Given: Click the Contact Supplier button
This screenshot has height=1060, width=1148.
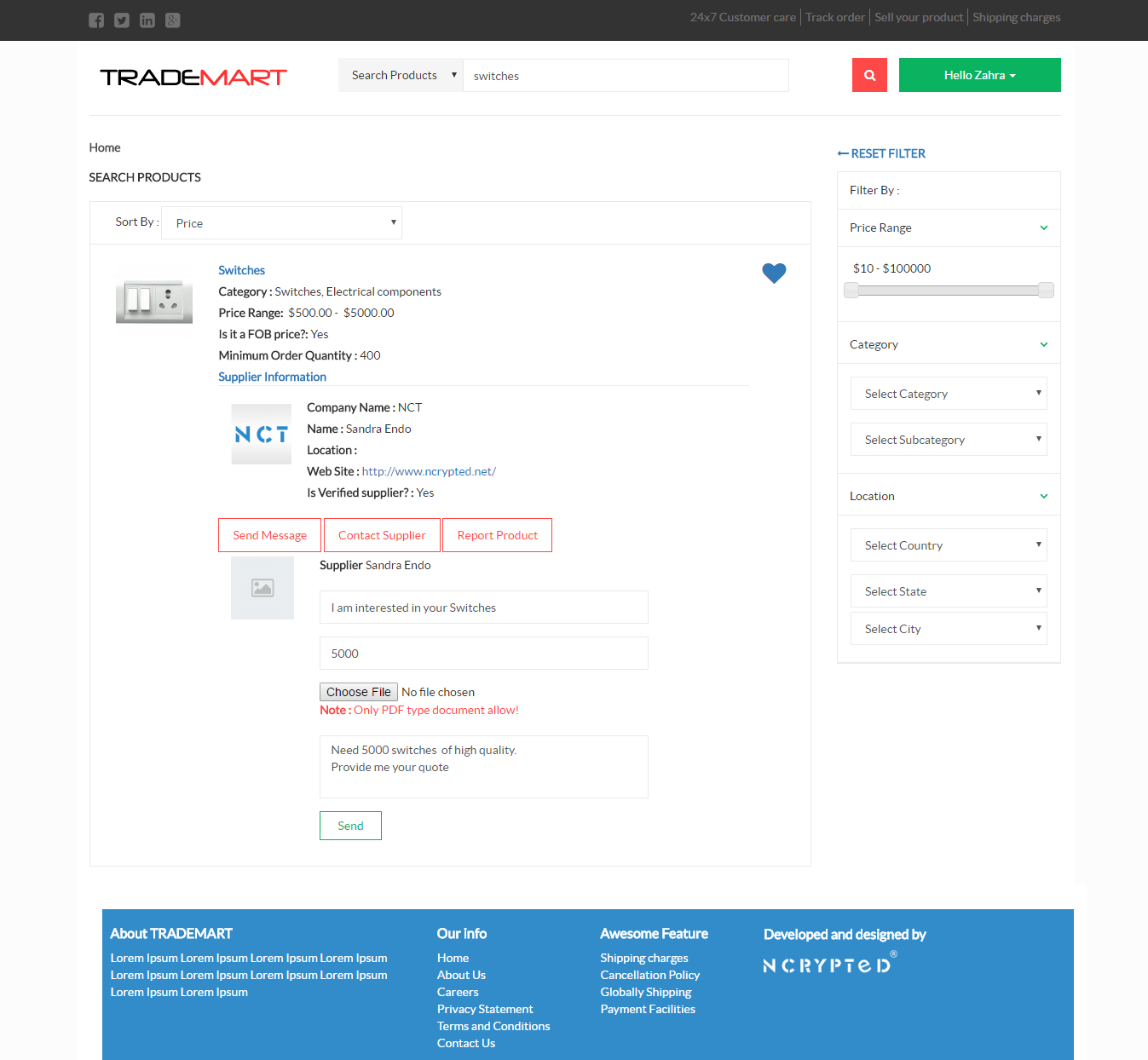Looking at the screenshot, I should (x=382, y=535).
